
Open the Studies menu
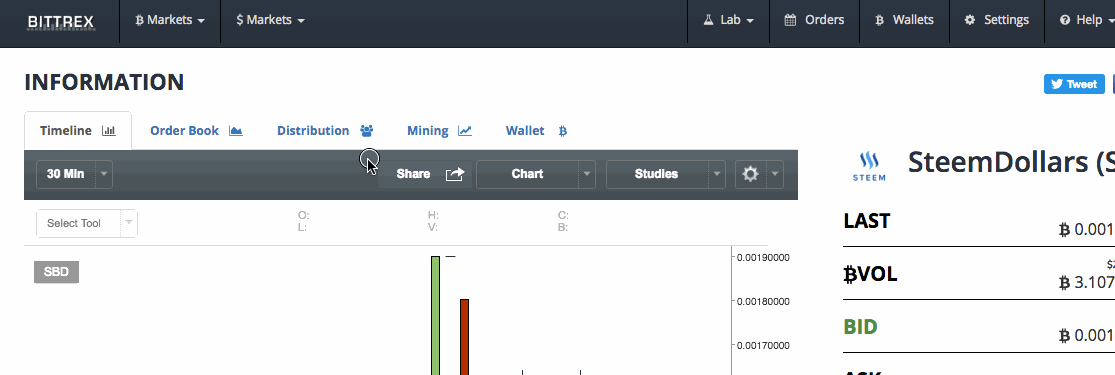(x=656, y=174)
